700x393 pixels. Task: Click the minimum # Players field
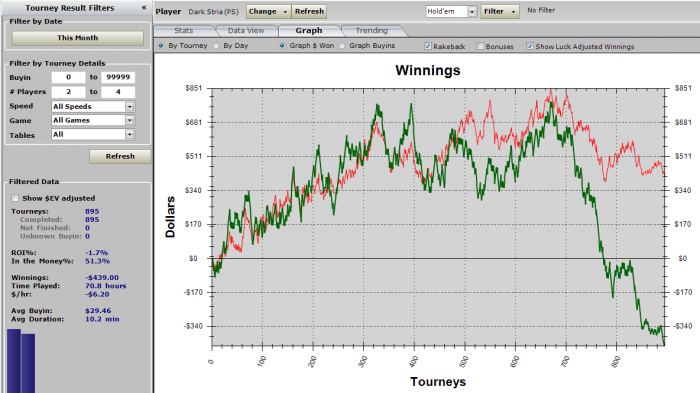68,92
